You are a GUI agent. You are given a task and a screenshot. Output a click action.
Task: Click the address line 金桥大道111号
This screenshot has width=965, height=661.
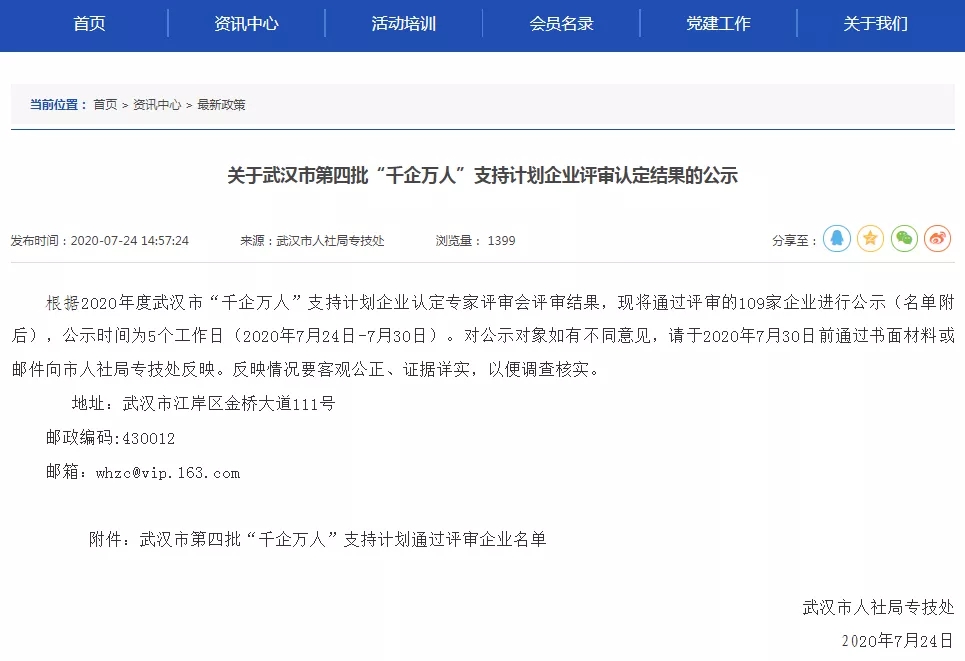click(x=228, y=404)
